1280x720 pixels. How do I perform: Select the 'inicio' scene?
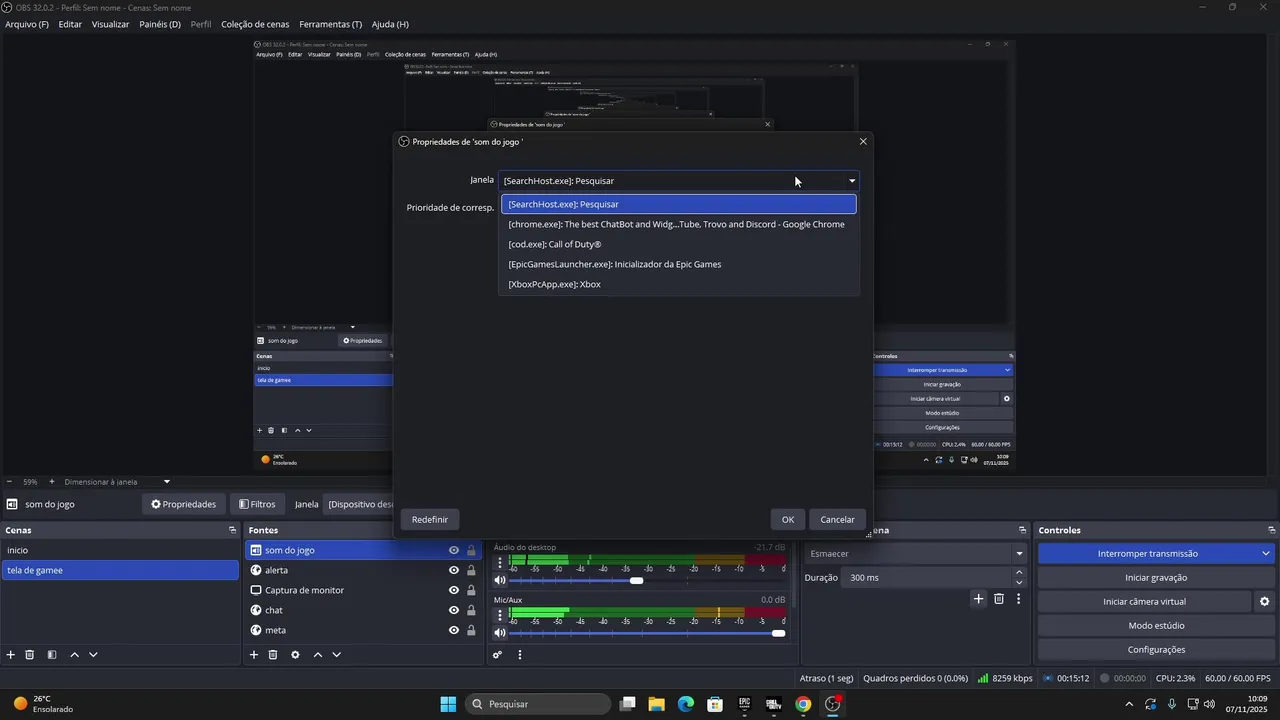point(120,550)
